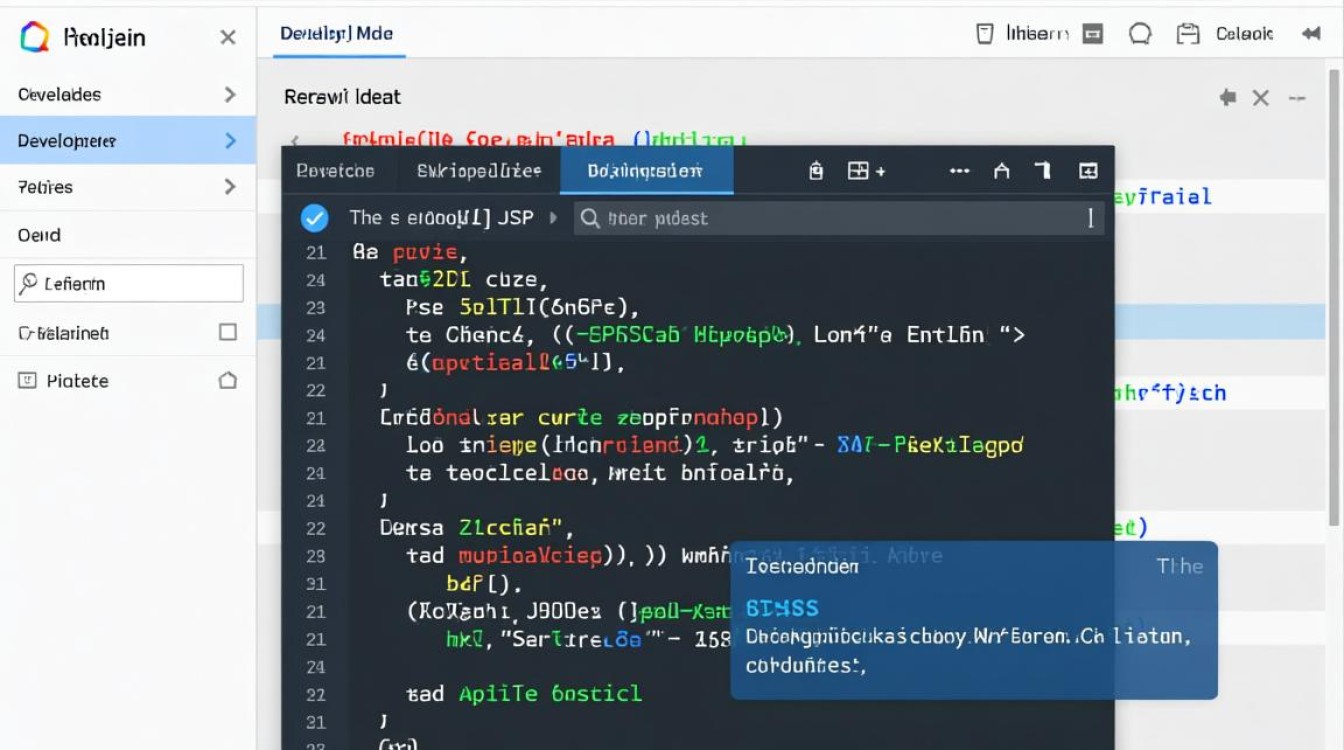Select the middle tab in dark panel
The image size is (1344, 750).
(479, 171)
